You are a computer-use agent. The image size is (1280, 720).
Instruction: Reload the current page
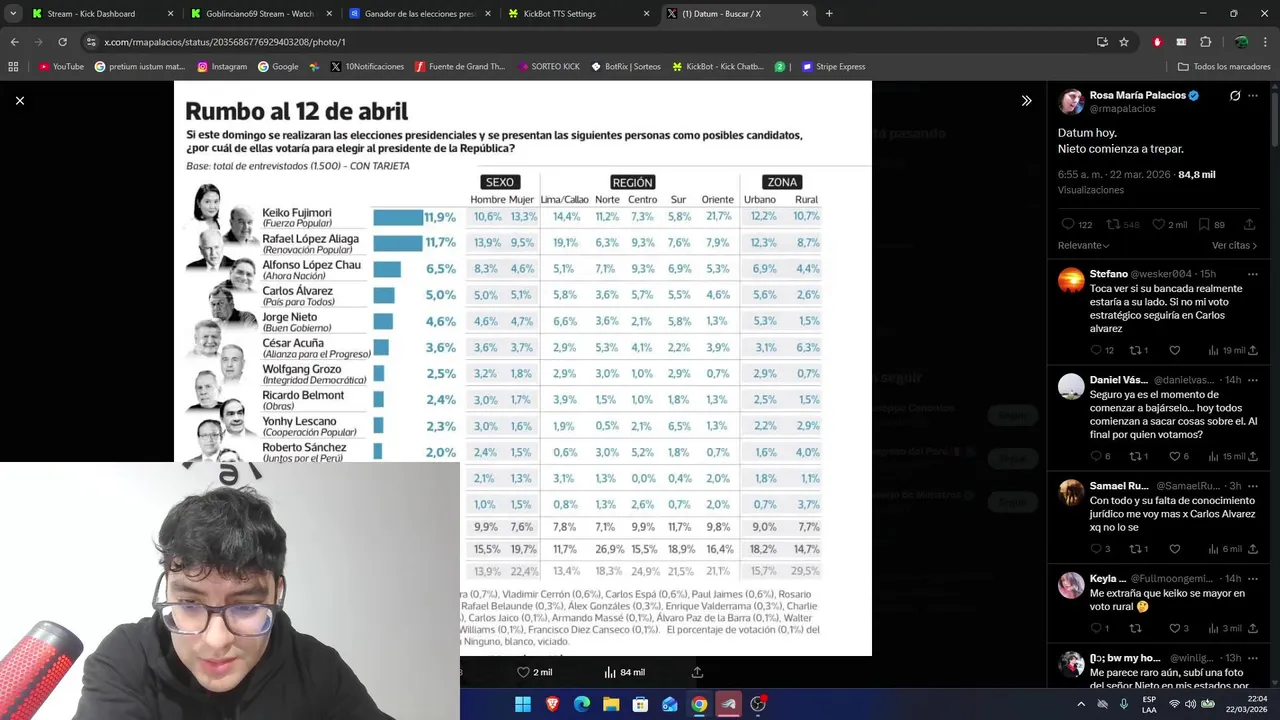[62, 42]
